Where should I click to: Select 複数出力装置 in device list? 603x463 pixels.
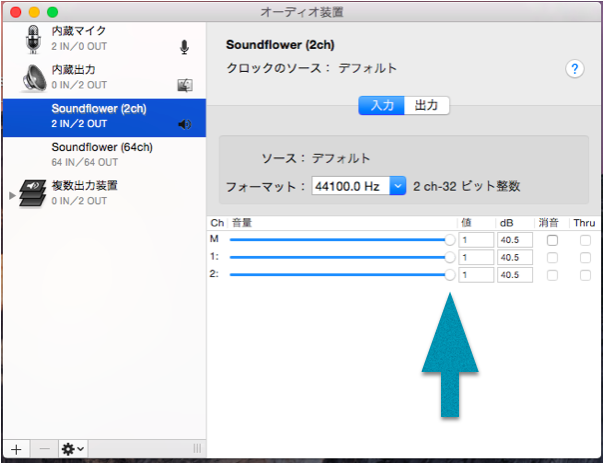104,193
